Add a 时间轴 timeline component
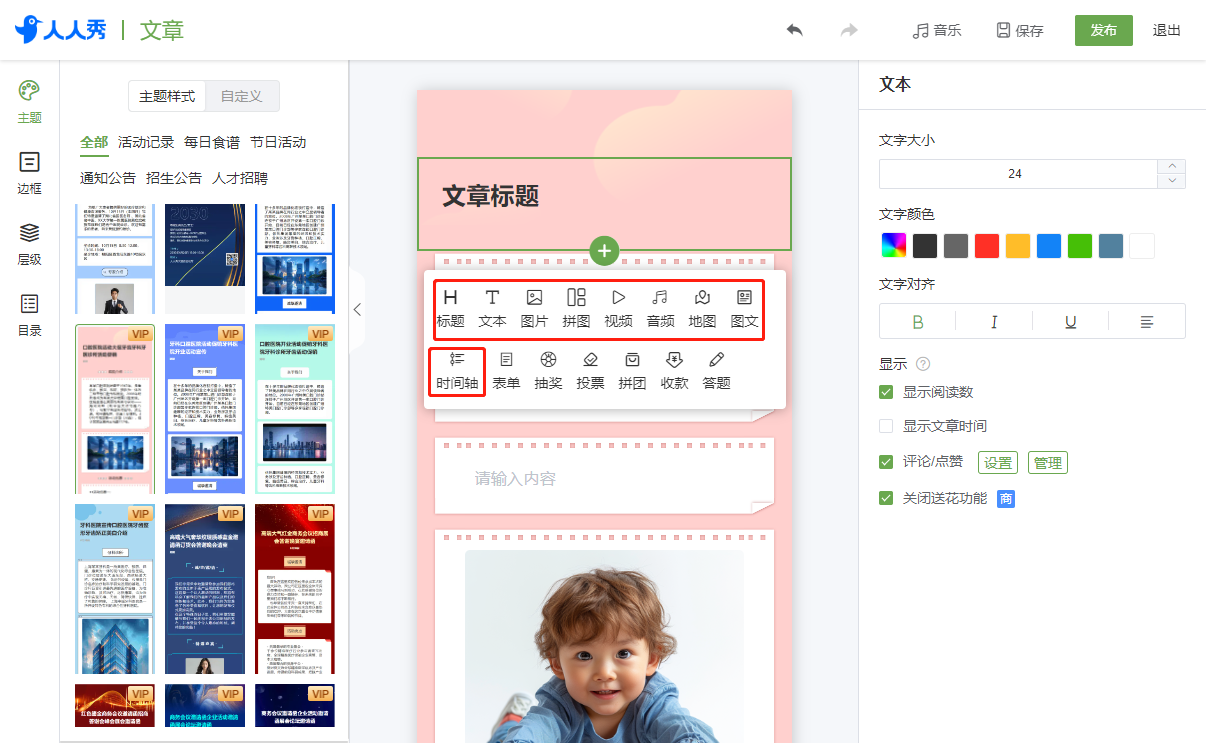 [457, 370]
